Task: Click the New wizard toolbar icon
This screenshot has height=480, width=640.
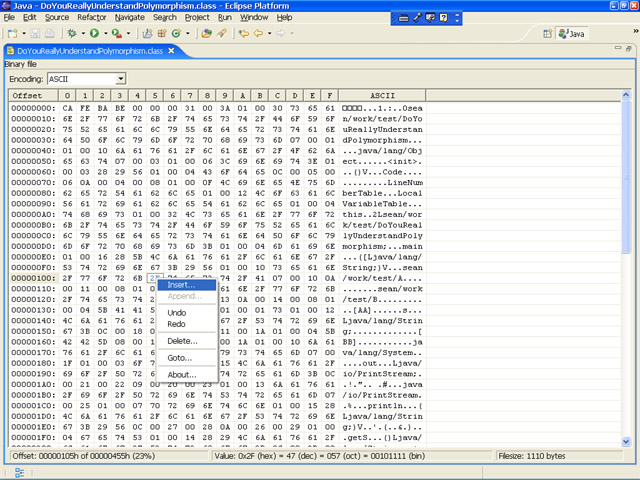Action: click(x=13, y=33)
